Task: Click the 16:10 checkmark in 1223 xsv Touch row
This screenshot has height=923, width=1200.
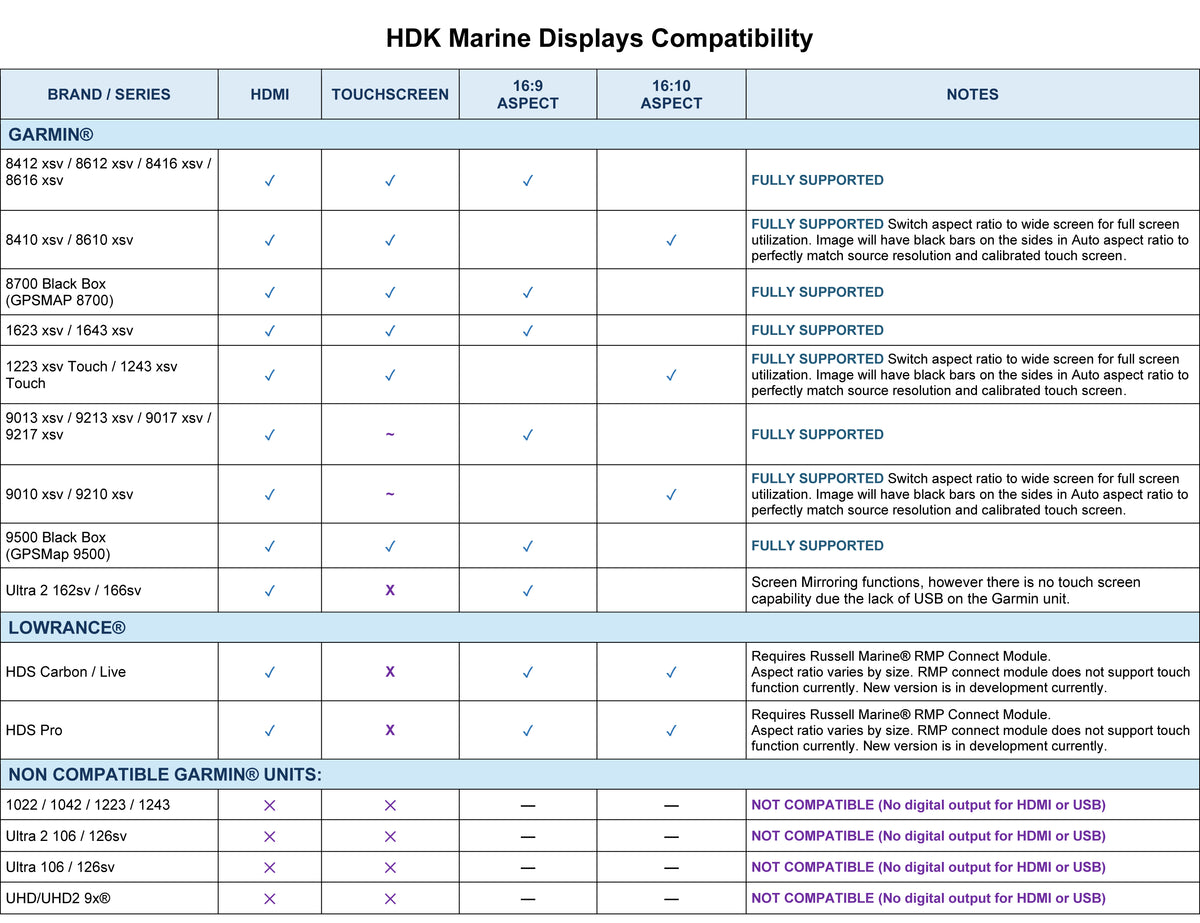Action: 671,375
